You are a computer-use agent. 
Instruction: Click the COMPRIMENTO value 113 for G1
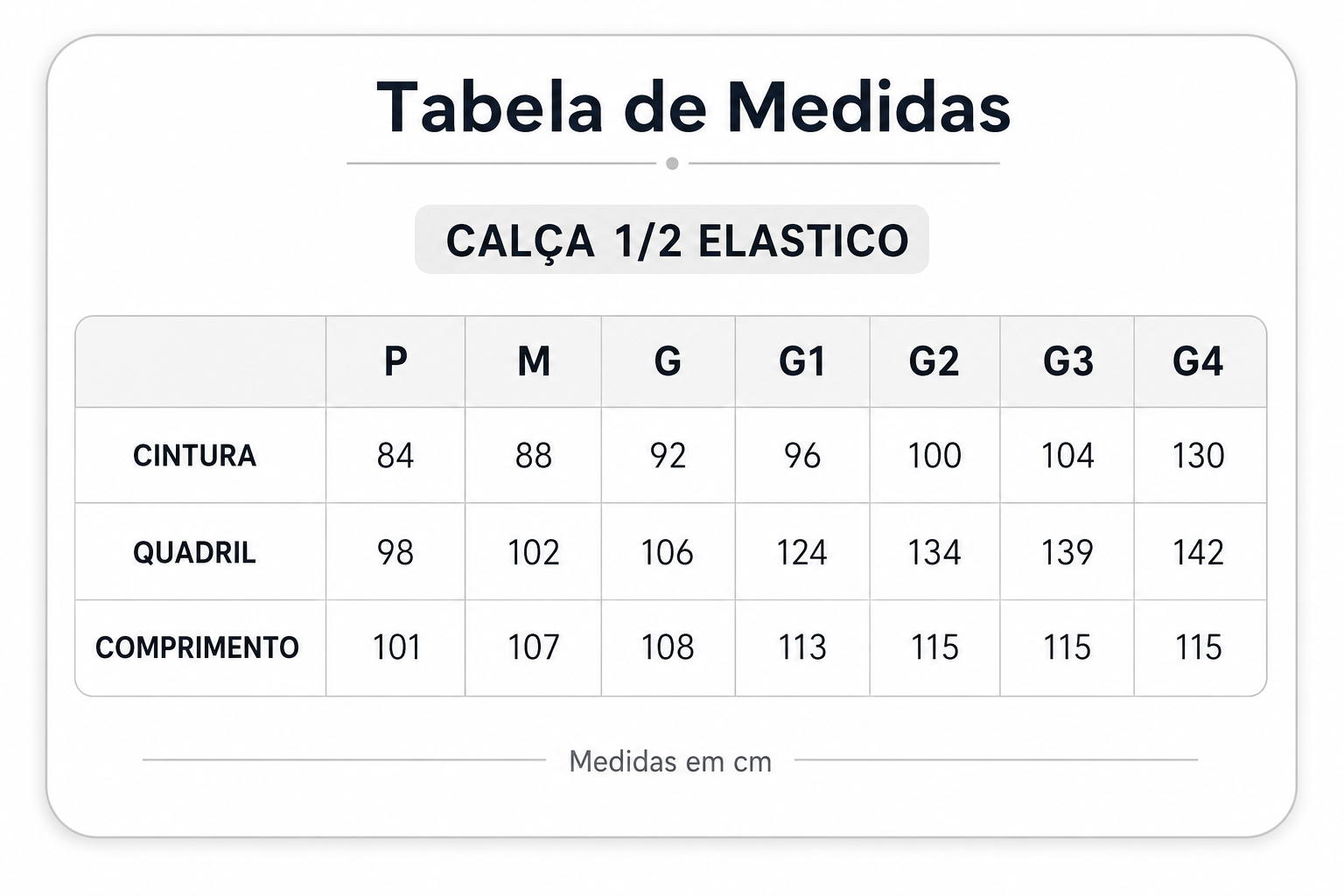[x=802, y=647]
